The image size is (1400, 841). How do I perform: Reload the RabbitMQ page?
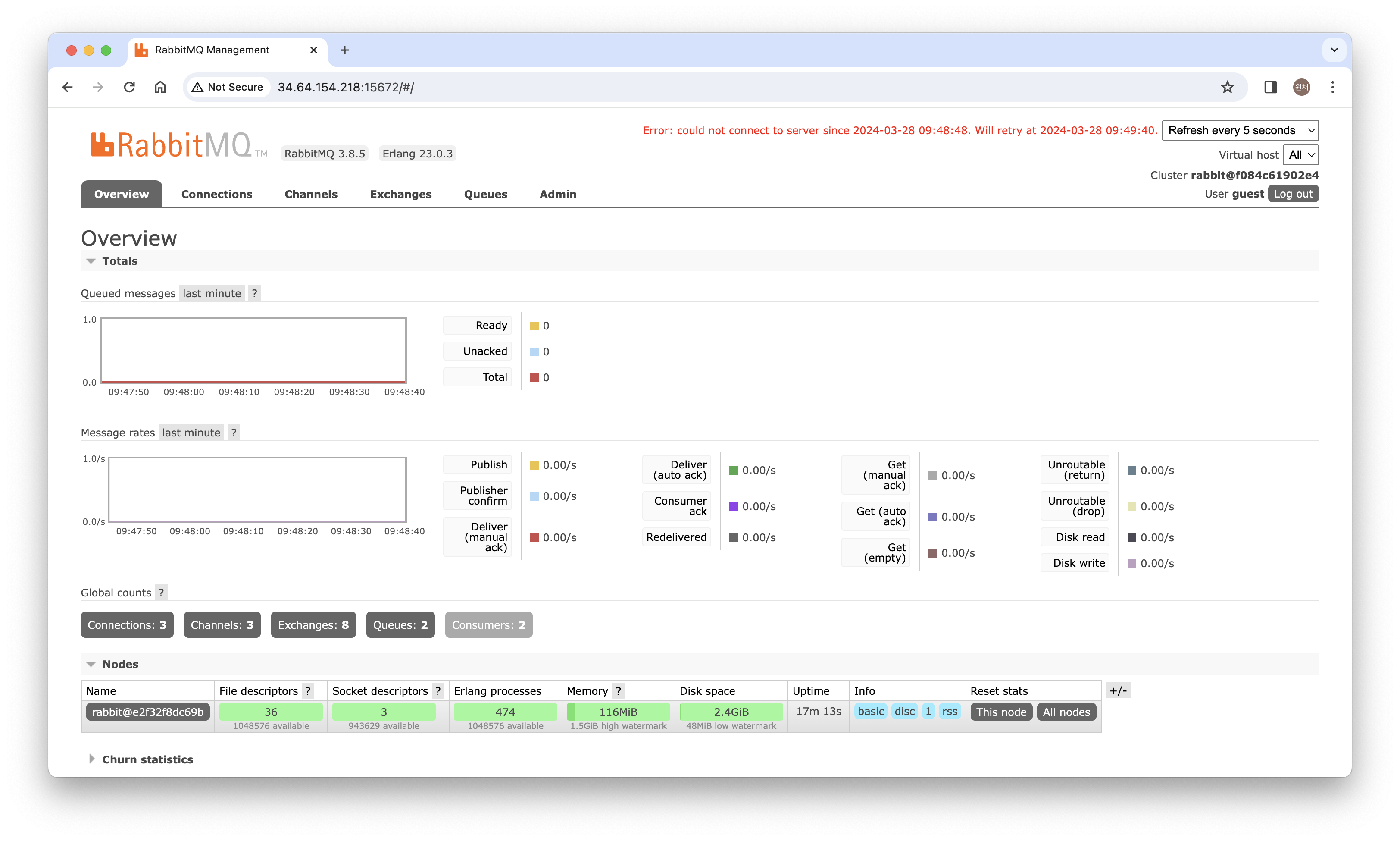click(129, 87)
